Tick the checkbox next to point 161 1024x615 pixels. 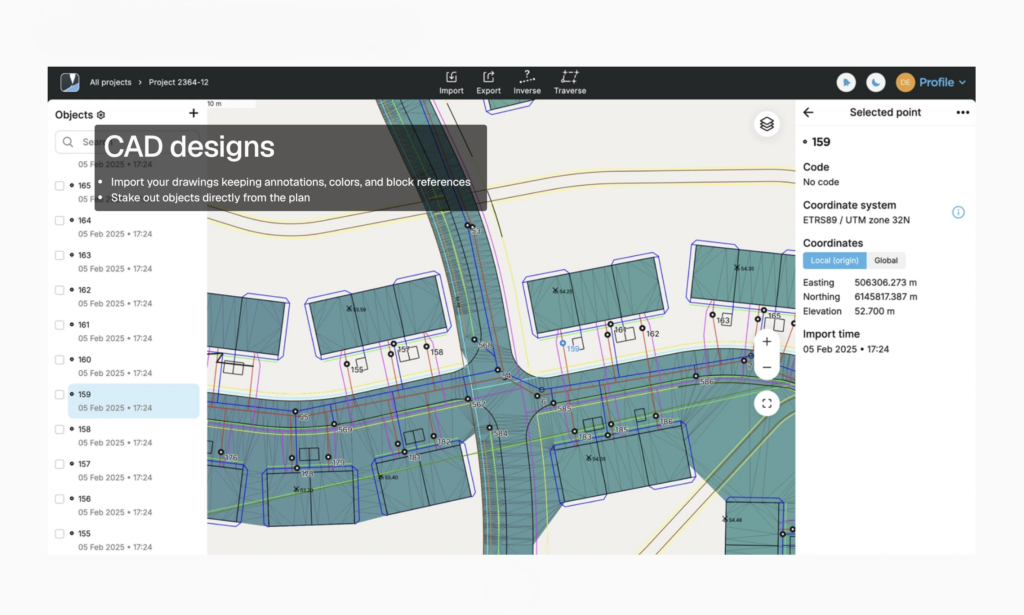coord(60,325)
